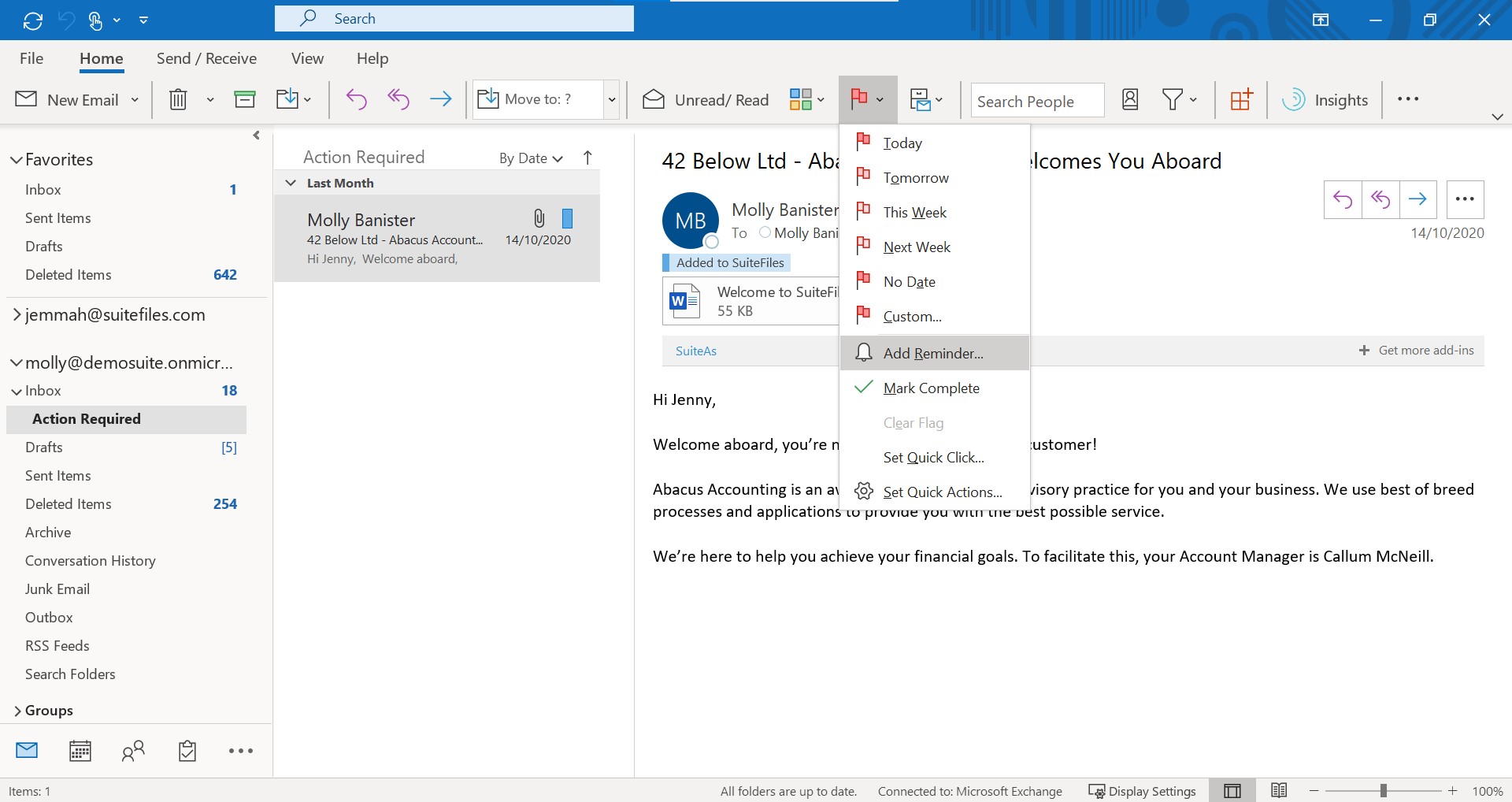
Task: Click the Send/Receive All Folders sync icon
Action: point(33,20)
